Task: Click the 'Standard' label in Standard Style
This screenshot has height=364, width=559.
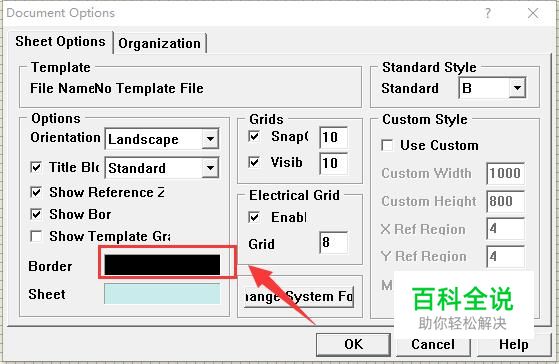Action: click(410, 88)
